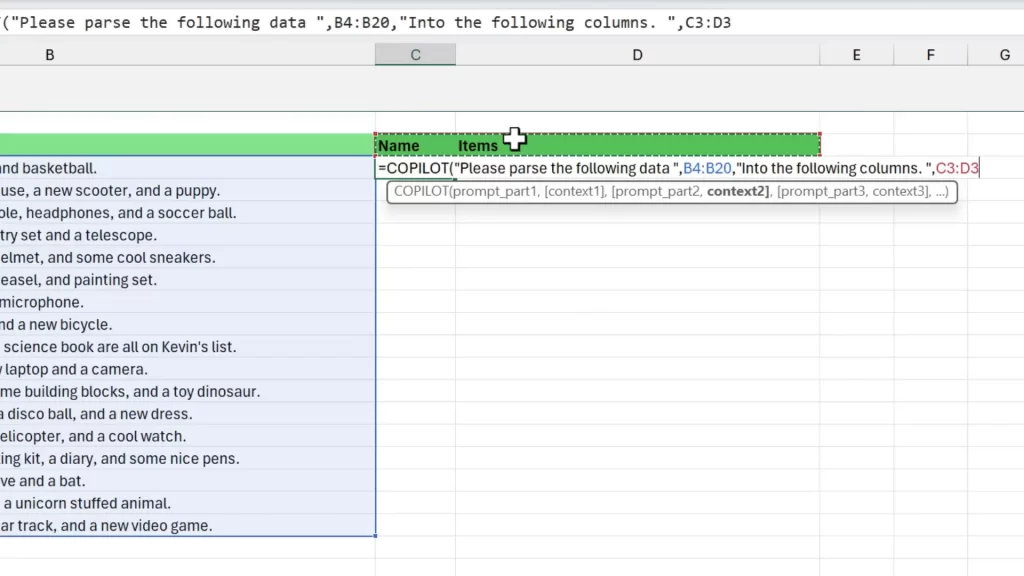The width and height of the screenshot is (1024, 576).
Task: Select column D header
Action: (x=637, y=55)
